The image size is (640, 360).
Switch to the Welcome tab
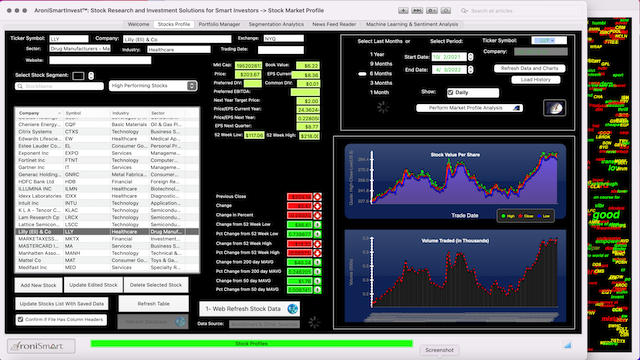(x=138, y=24)
